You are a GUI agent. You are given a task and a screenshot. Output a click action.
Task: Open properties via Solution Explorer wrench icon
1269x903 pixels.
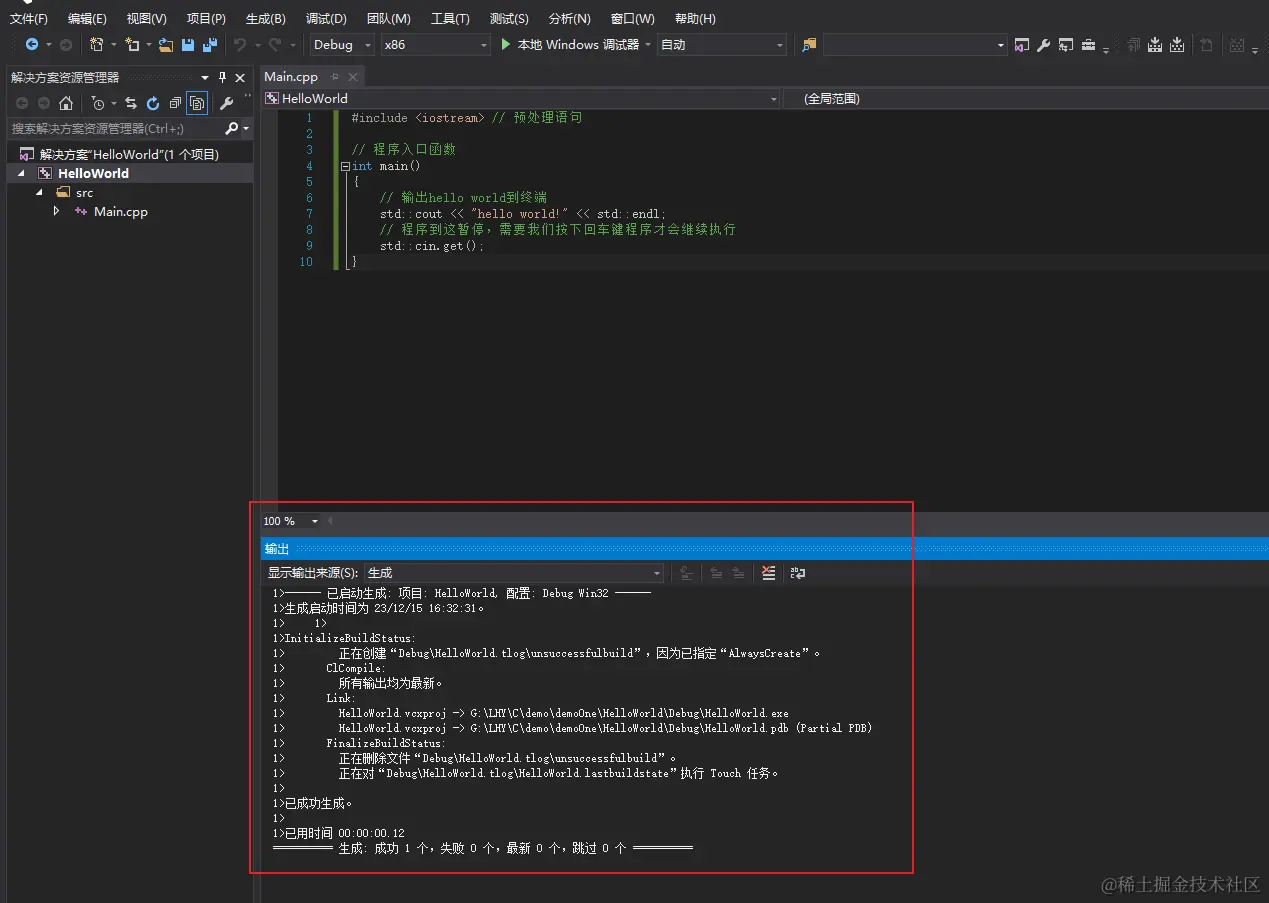[226, 103]
